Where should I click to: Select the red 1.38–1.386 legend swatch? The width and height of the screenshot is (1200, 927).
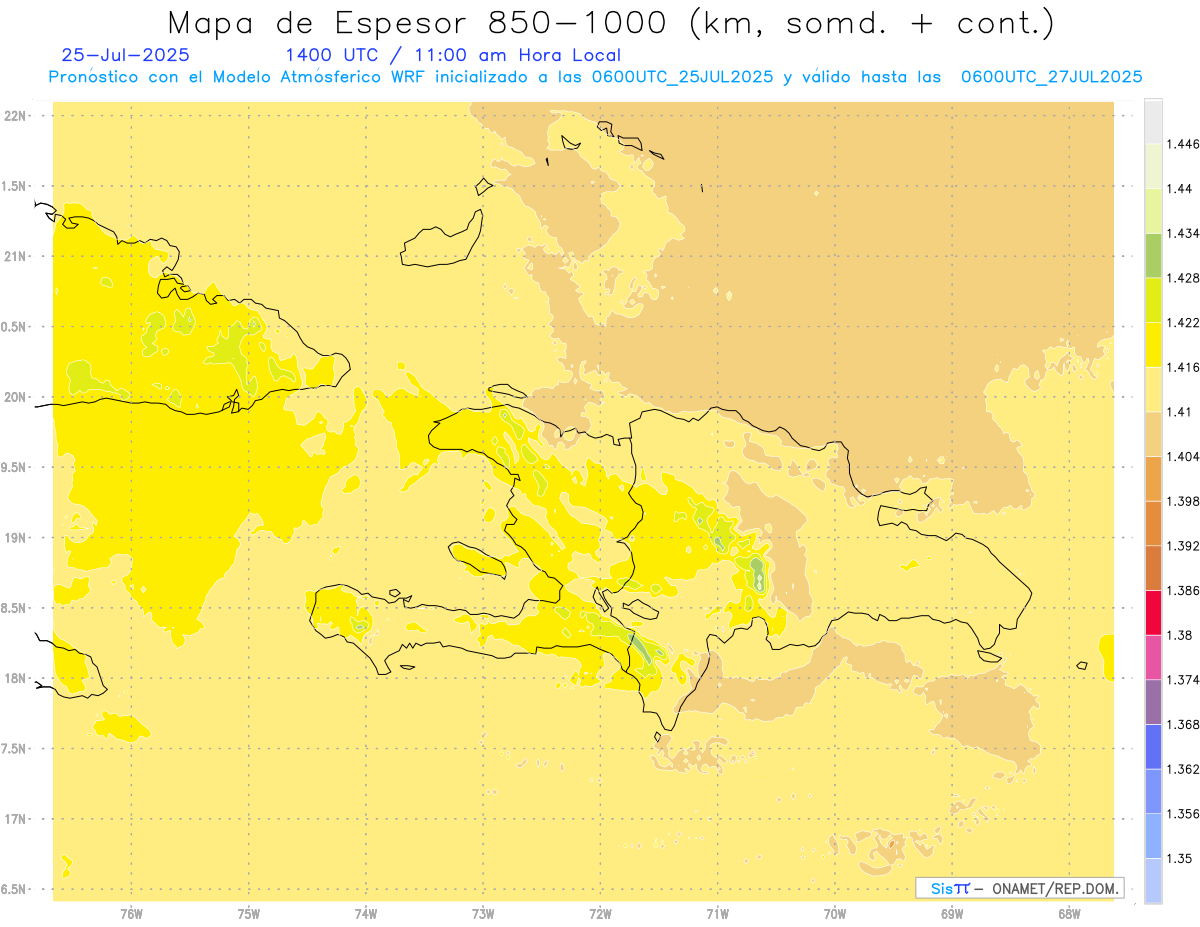point(1153,612)
